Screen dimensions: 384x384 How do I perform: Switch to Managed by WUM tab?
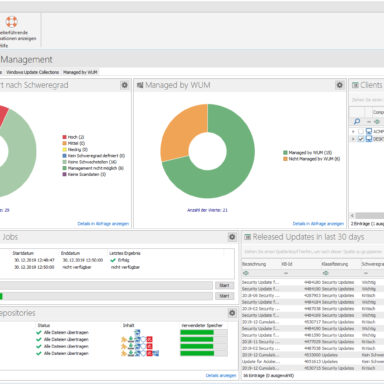click(x=80, y=72)
